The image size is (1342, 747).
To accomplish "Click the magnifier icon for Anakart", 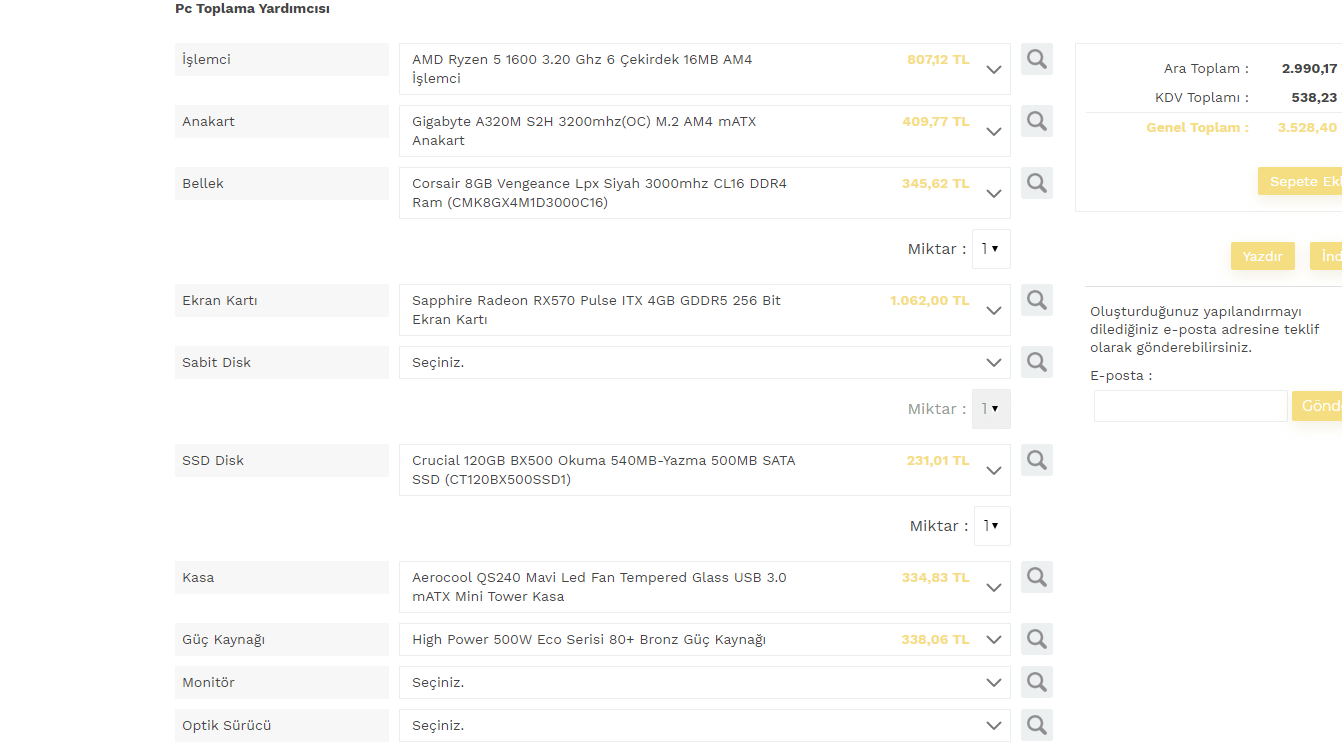I will (x=1036, y=121).
